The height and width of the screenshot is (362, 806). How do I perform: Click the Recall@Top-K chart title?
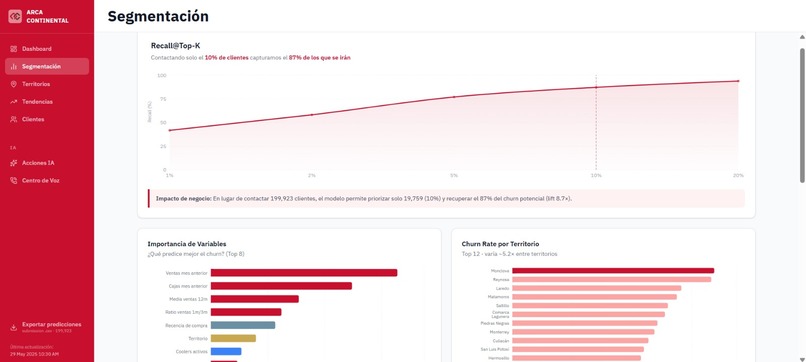point(175,46)
